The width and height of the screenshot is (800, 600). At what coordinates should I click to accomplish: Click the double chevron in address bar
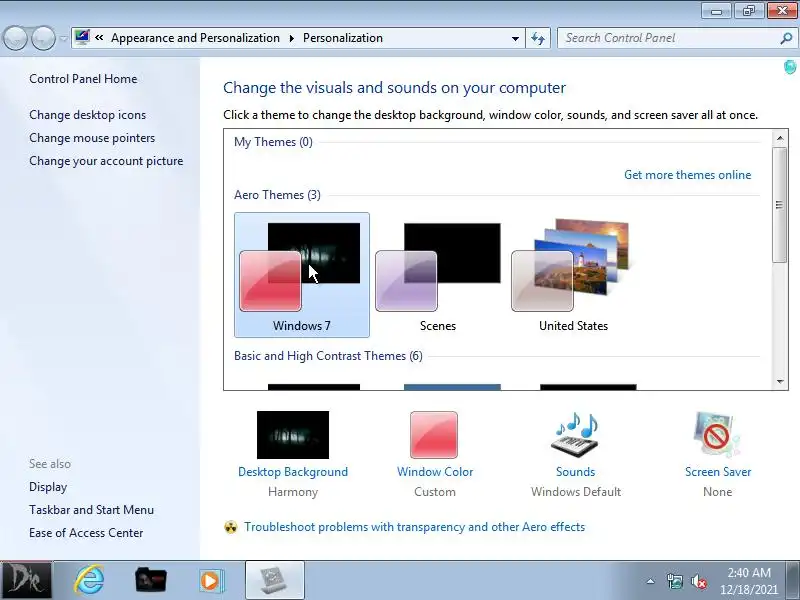pyautogui.click(x=99, y=38)
